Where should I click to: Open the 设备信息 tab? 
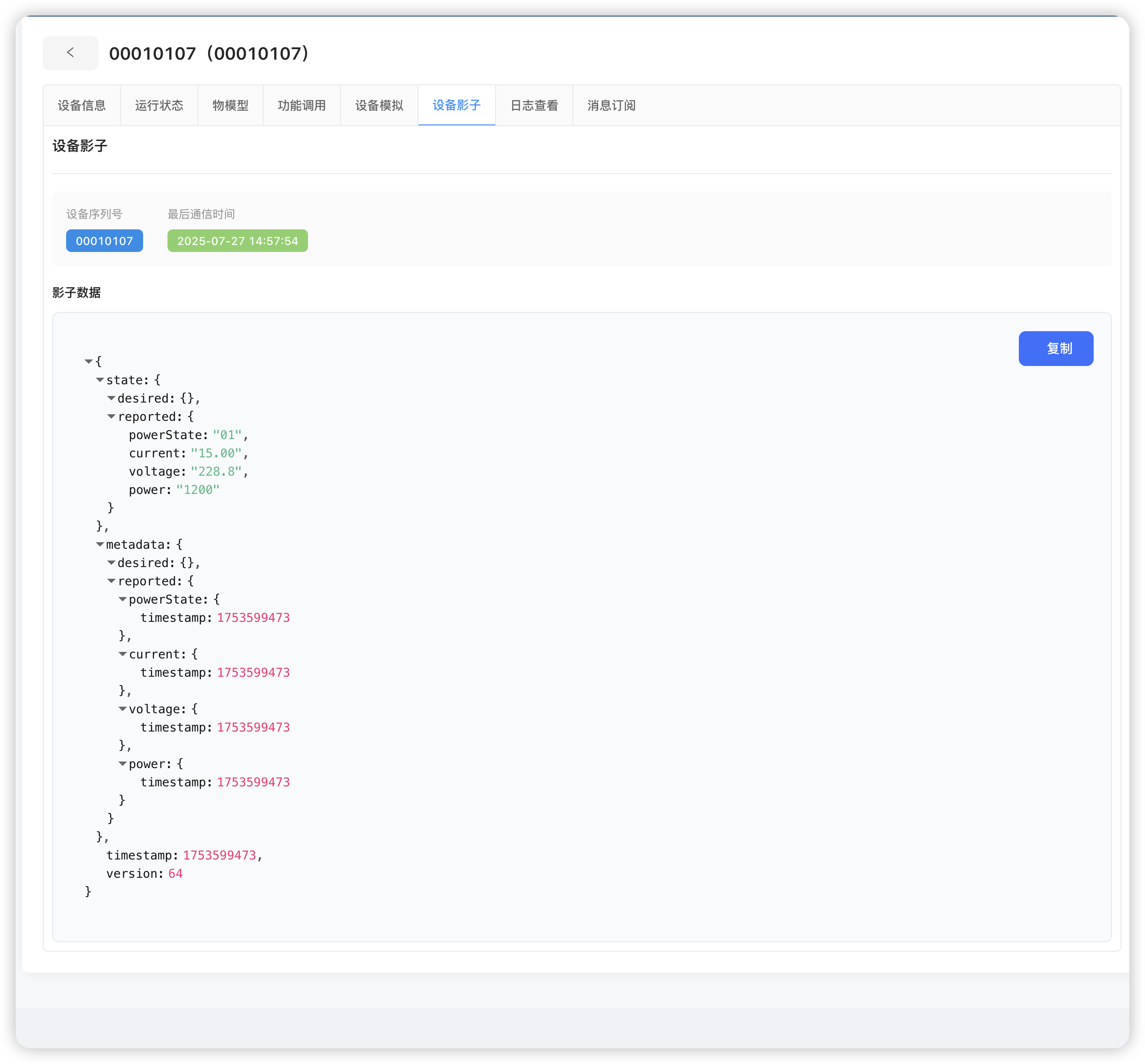[x=82, y=105]
